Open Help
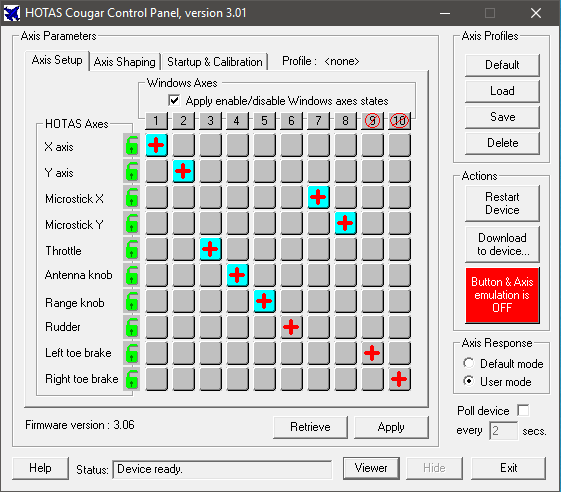 40,468
